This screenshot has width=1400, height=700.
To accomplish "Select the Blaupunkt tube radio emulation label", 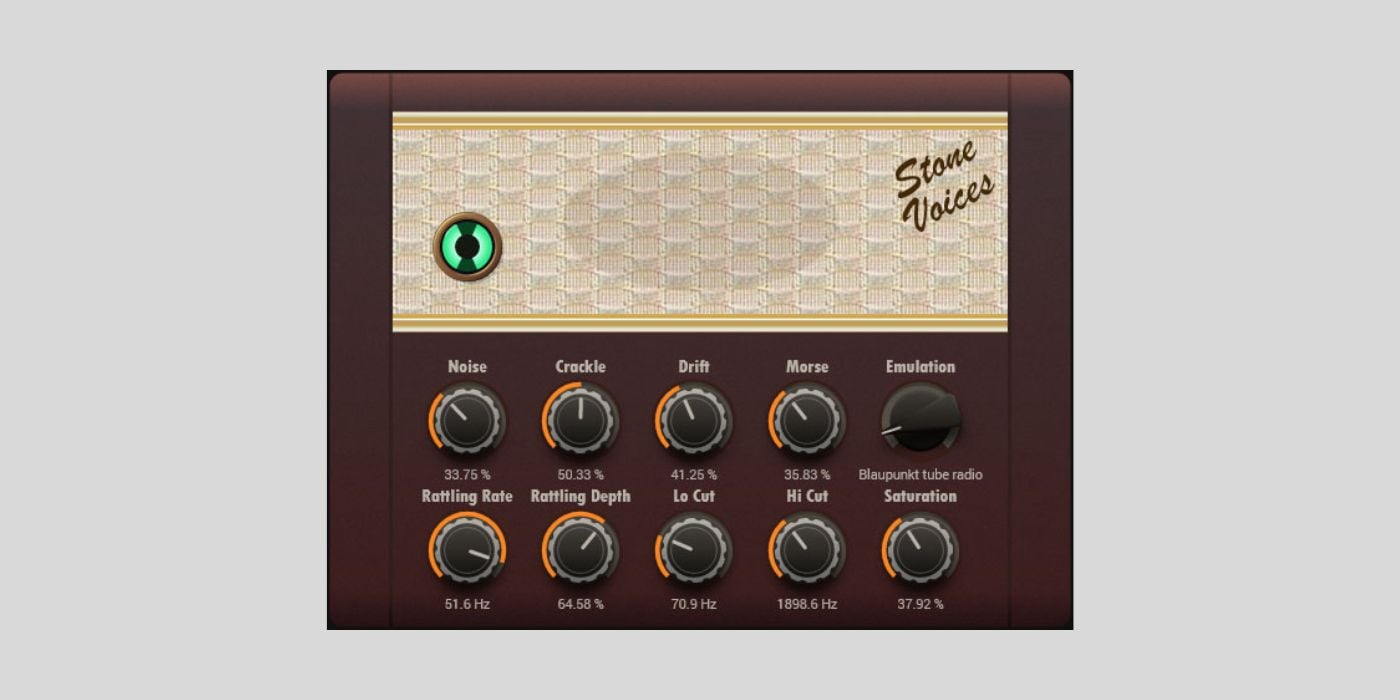I will (921, 475).
